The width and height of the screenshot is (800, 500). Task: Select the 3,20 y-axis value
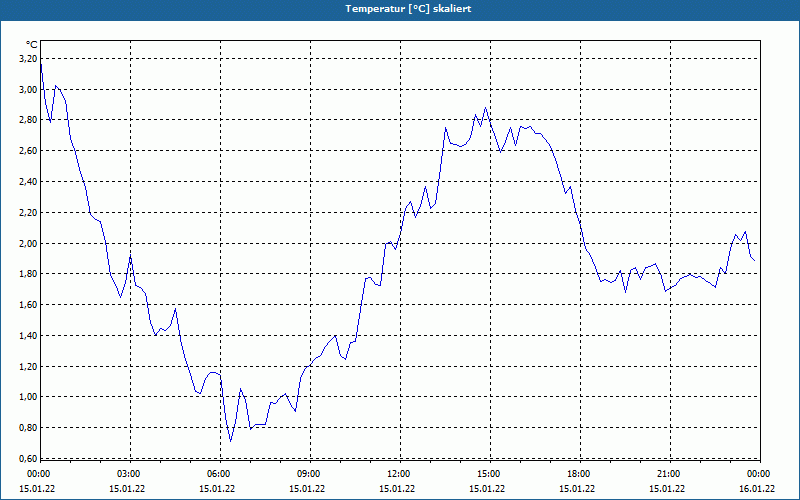[28, 59]
